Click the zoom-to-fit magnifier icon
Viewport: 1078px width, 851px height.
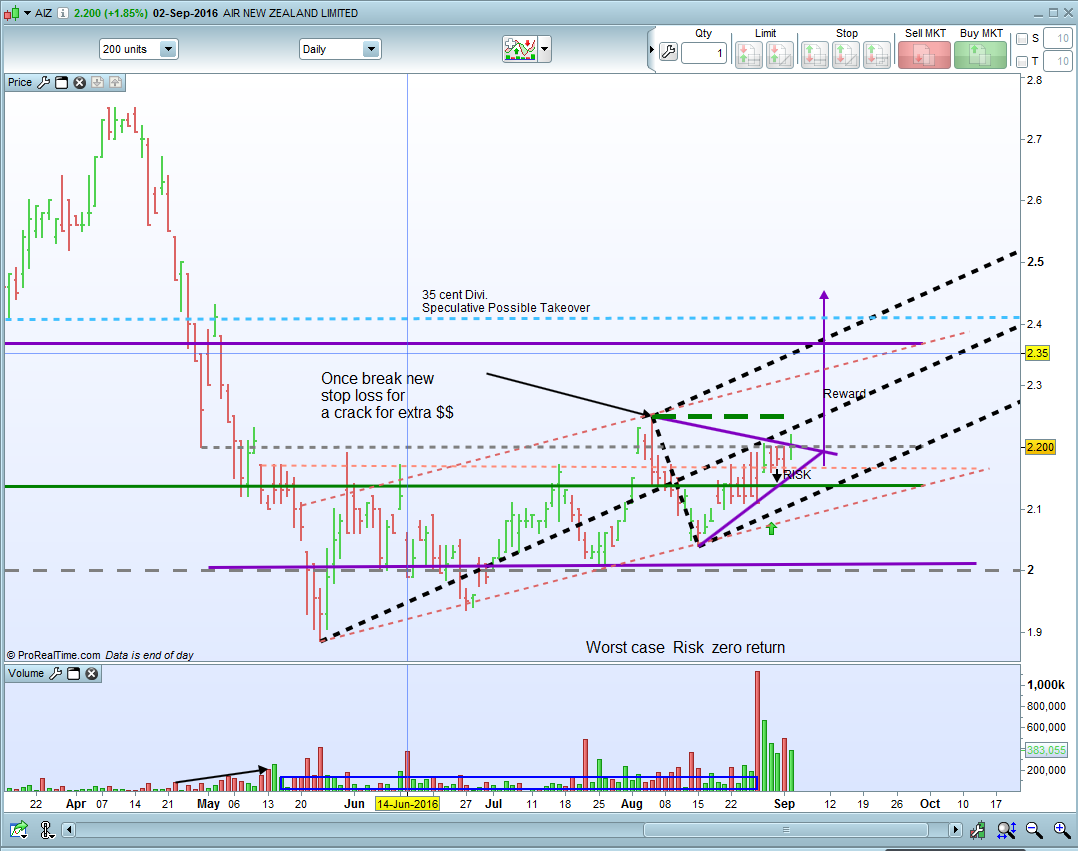pyautogui.click(x=1006, y=830)
